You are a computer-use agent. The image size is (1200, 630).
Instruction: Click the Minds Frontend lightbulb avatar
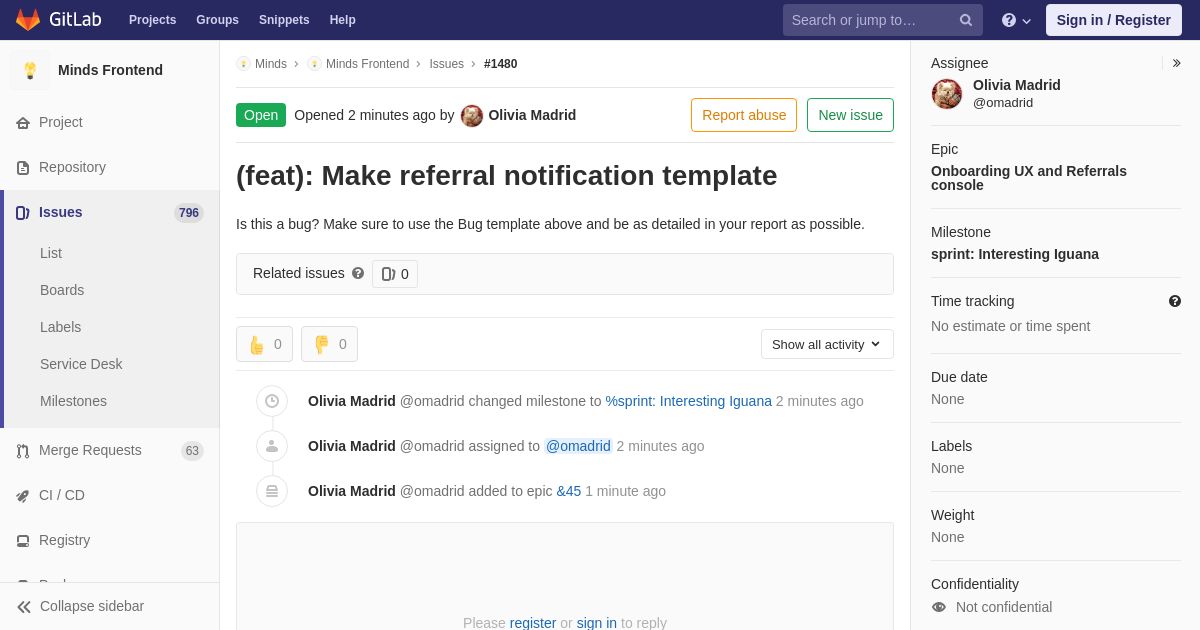[x=30, y=70]
